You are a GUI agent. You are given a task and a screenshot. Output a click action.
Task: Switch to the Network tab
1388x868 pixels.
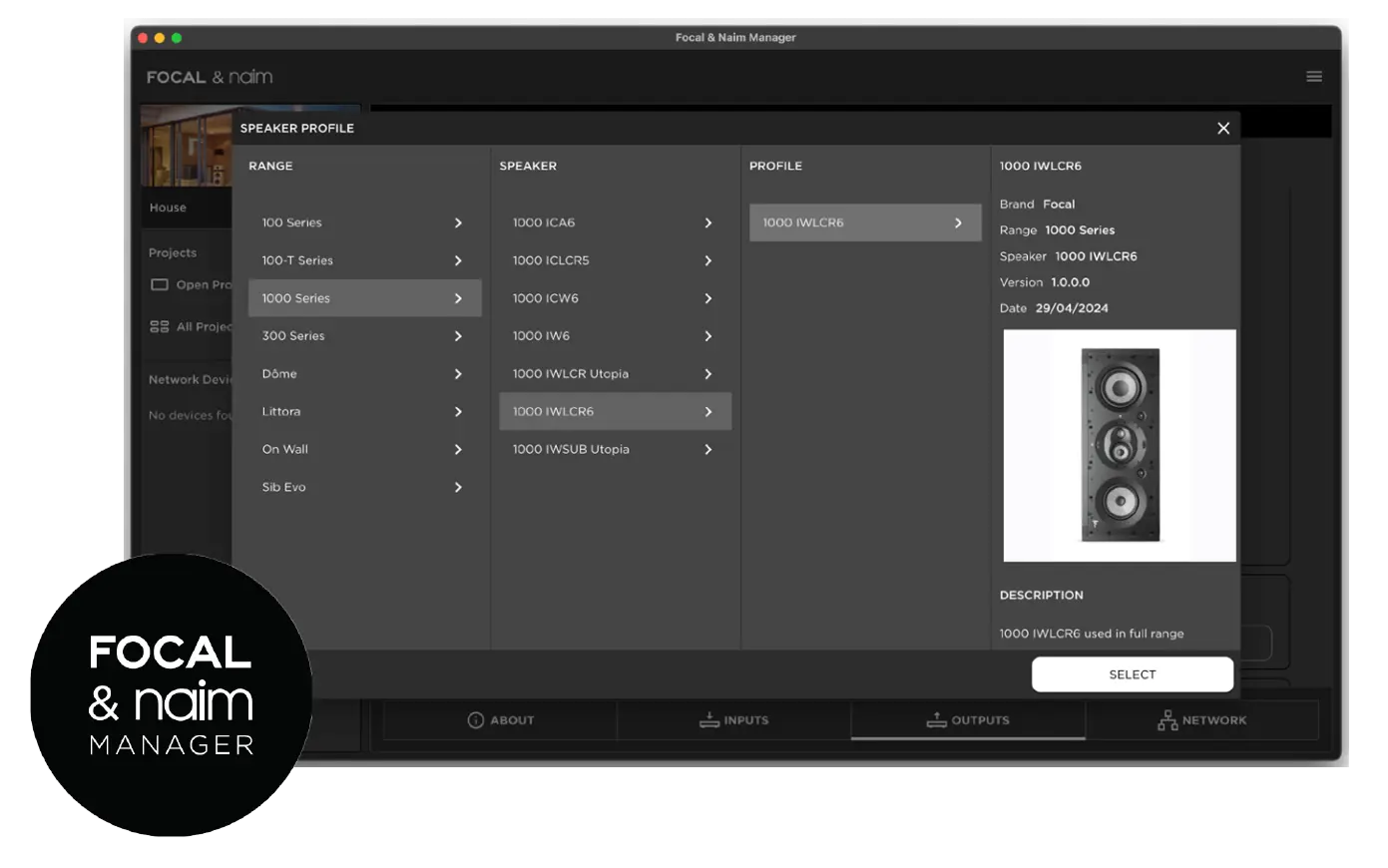[1202, 720]
